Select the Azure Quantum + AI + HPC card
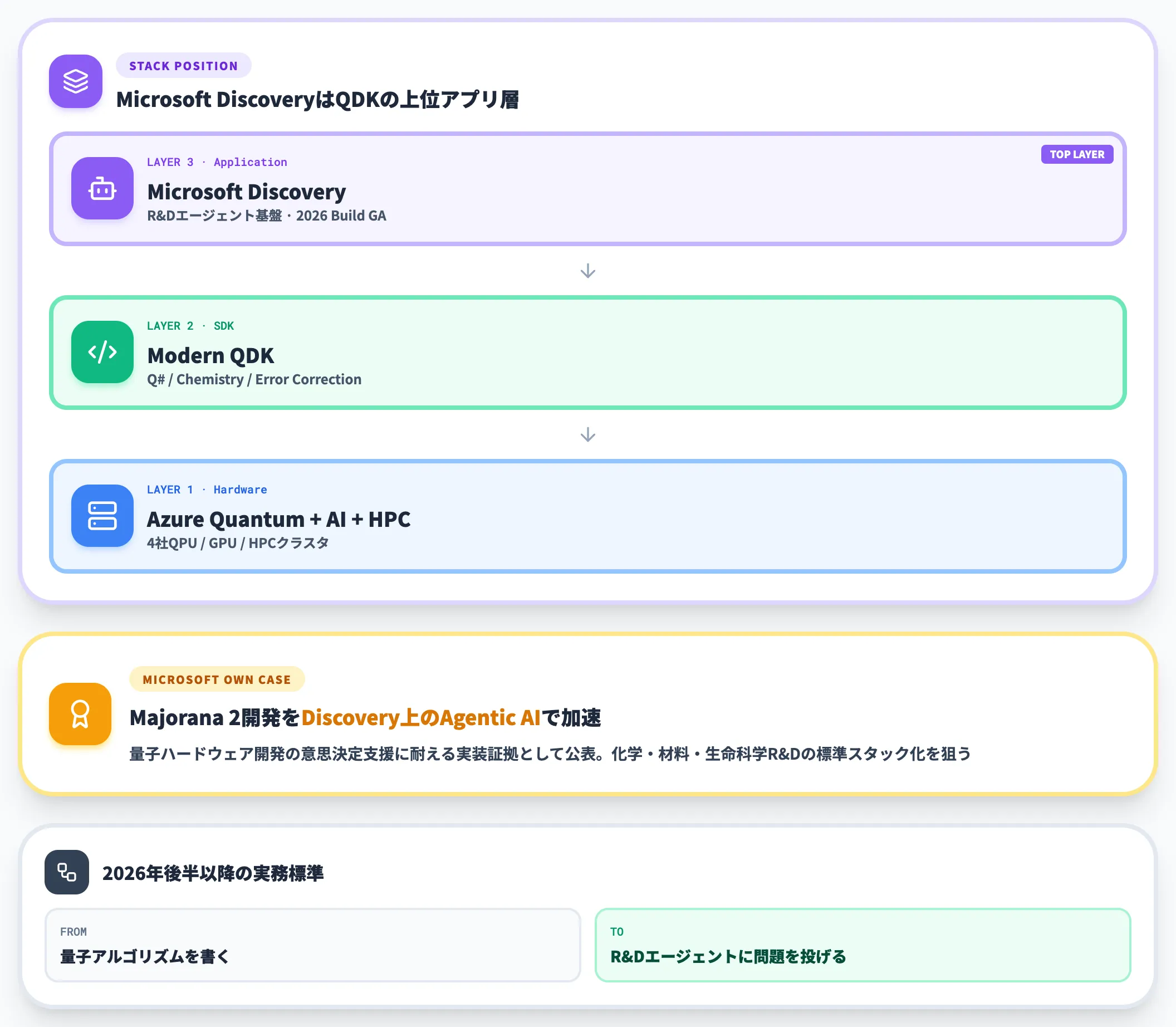The image size is (1176, 1027). [x=587, y=516]
